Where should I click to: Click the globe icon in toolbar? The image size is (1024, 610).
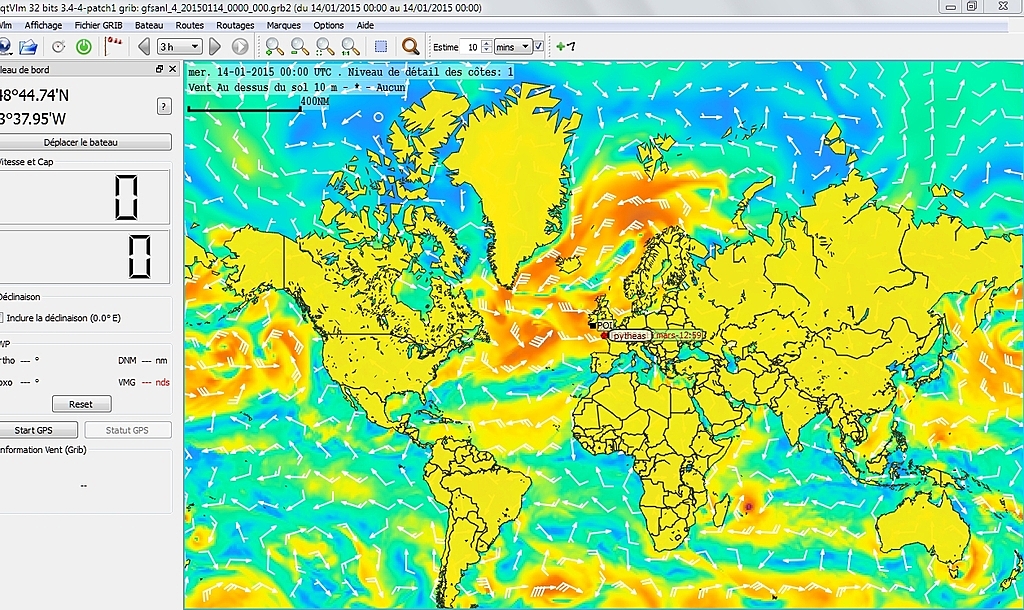pos(5,46)
